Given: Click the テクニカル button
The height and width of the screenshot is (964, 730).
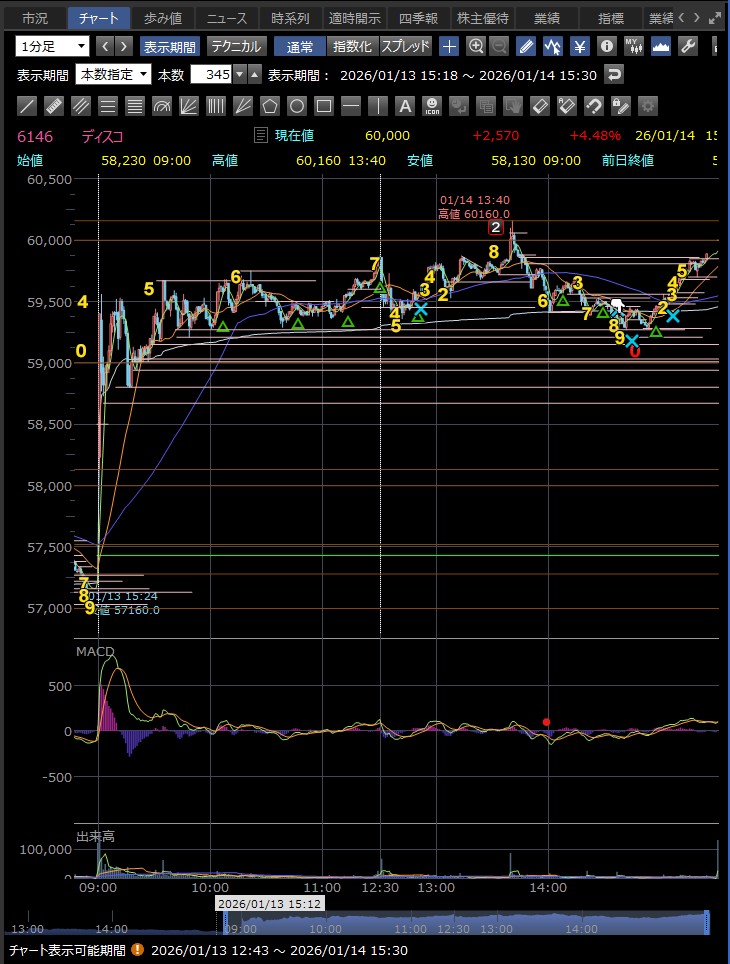Looking at the screenshot, I should pos(236,46).
